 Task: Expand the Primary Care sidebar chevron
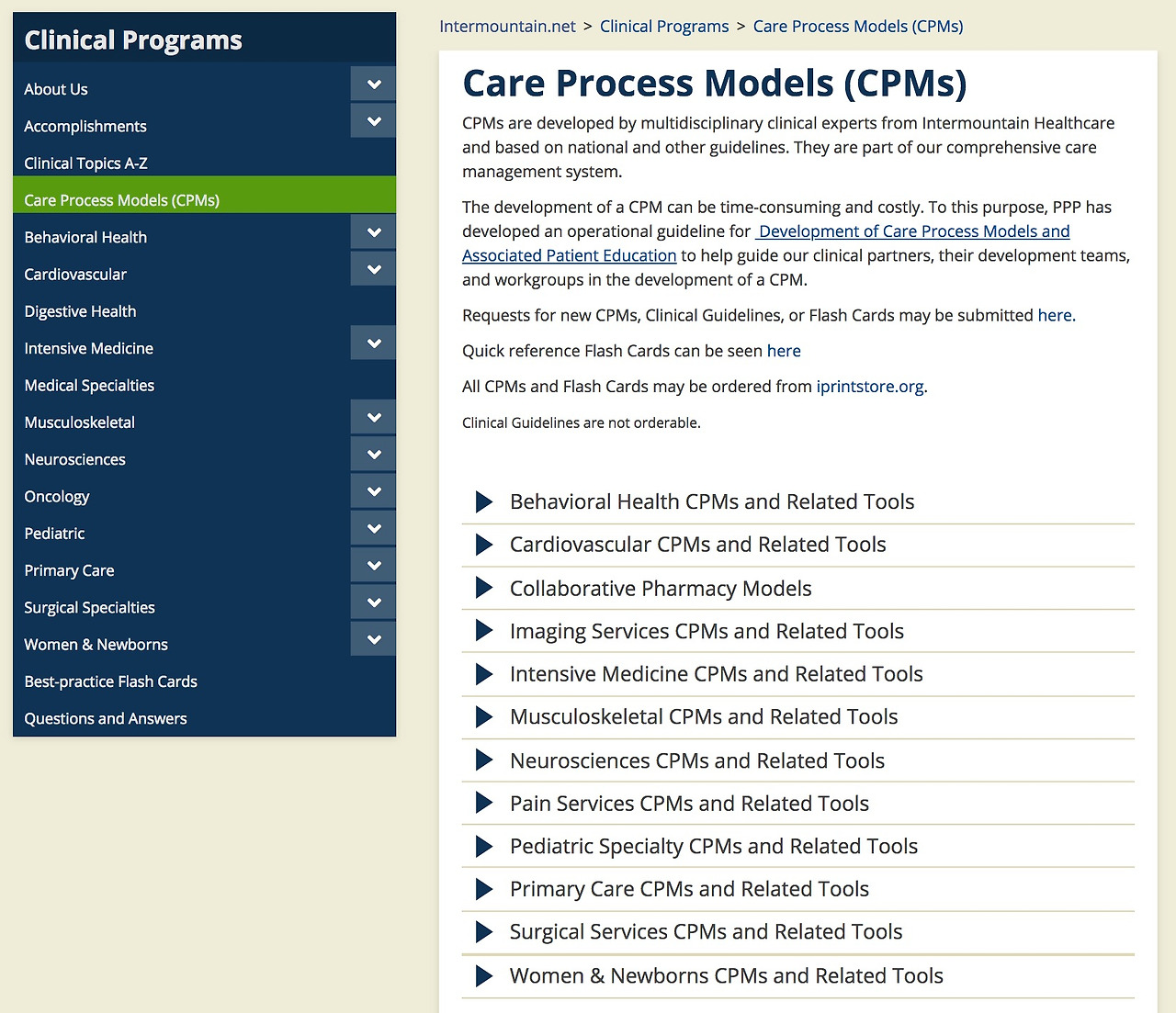point(373,565)
